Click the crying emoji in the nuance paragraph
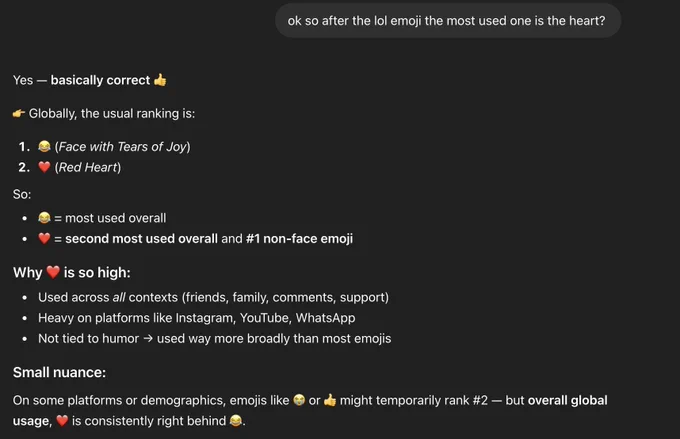 click(x=299, y=400)
